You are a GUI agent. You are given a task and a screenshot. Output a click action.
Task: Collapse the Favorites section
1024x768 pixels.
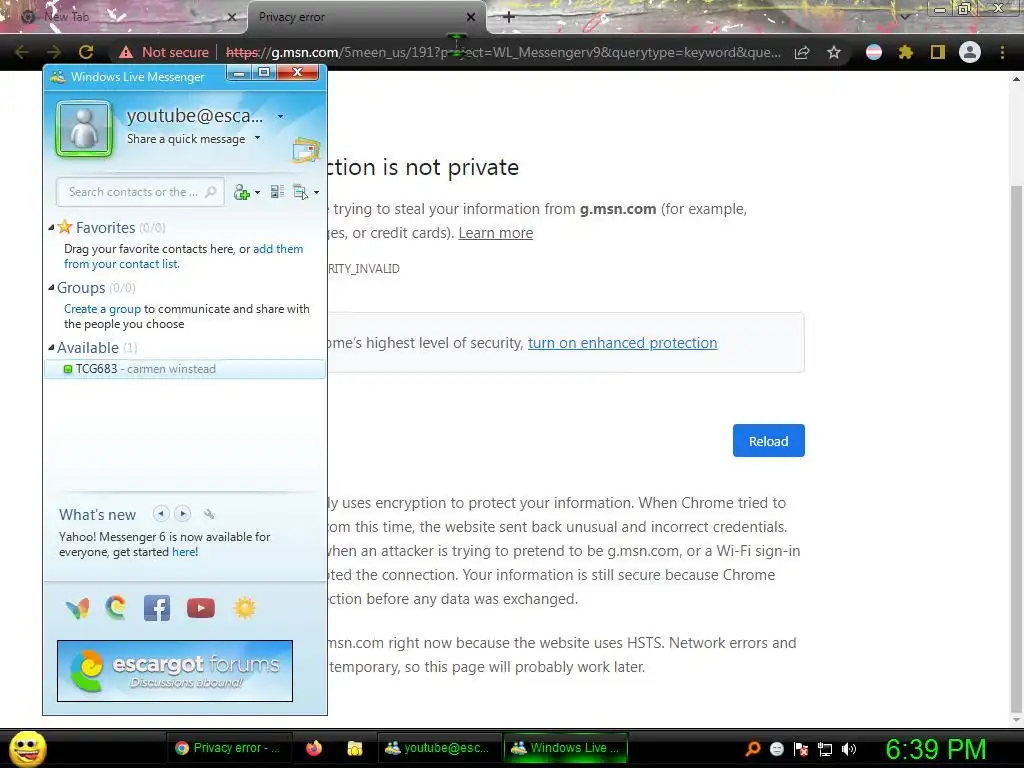tap(51, 227)
